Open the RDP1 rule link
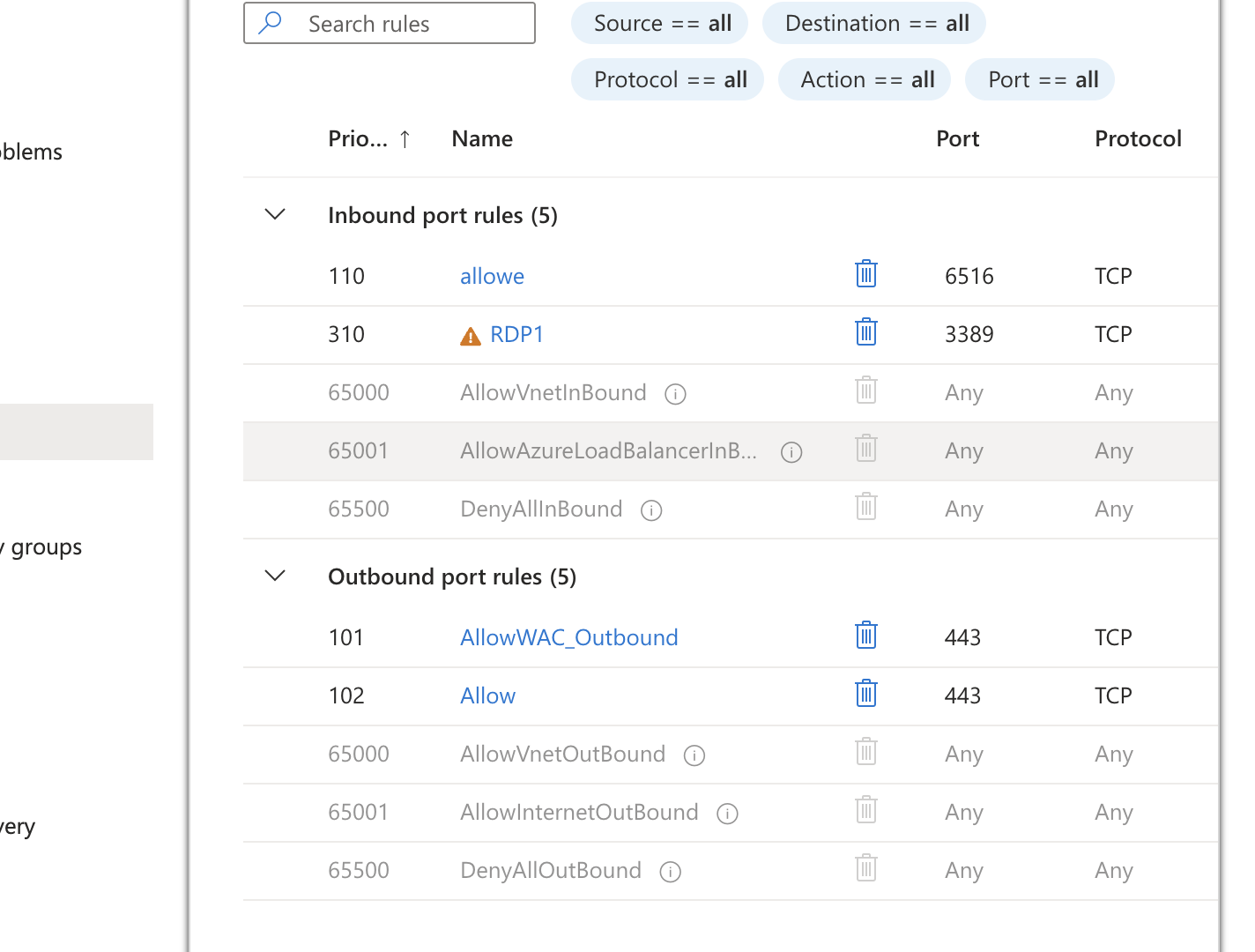 pos(516,334)
